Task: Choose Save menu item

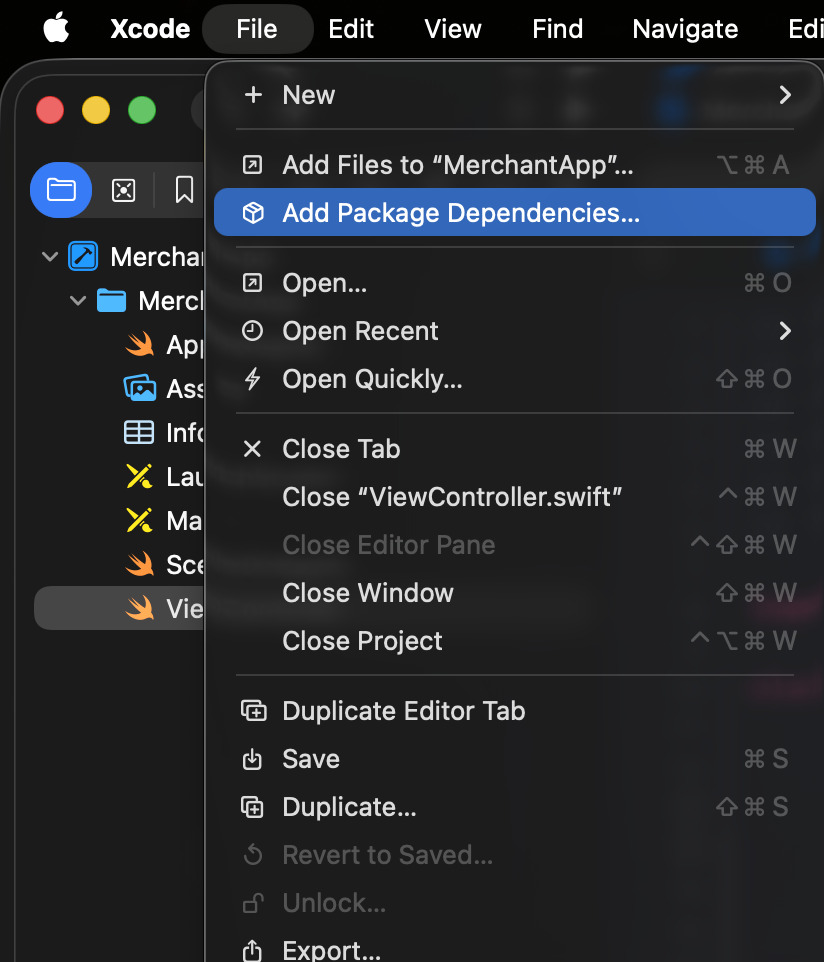Action: (515, 759)
